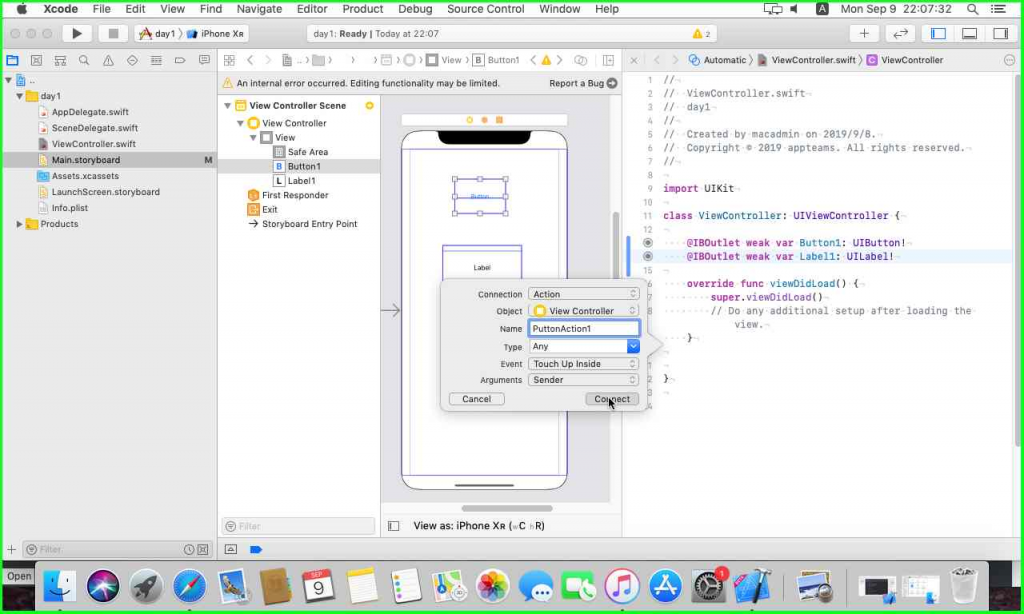Open the Connection type dropdown
This screenshot has width=1024, height=614.
tap(583, 294)
